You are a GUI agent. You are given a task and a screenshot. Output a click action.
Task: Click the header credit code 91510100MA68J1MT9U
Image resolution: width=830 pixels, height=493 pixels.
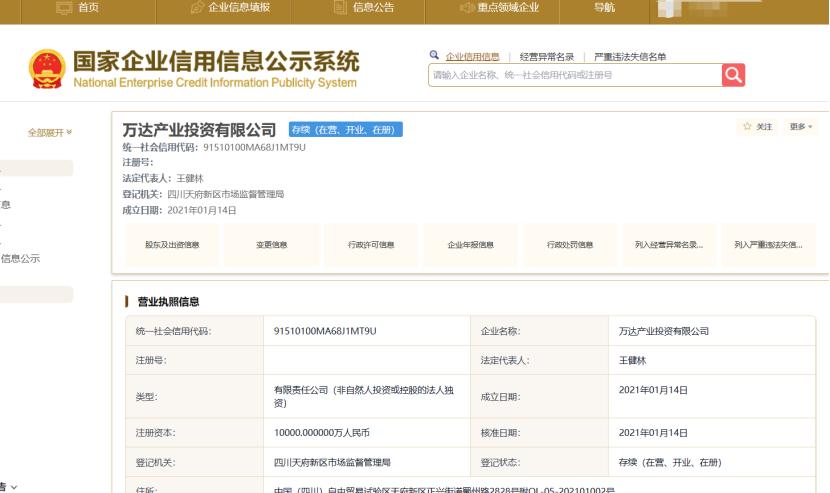pos(254,147)
